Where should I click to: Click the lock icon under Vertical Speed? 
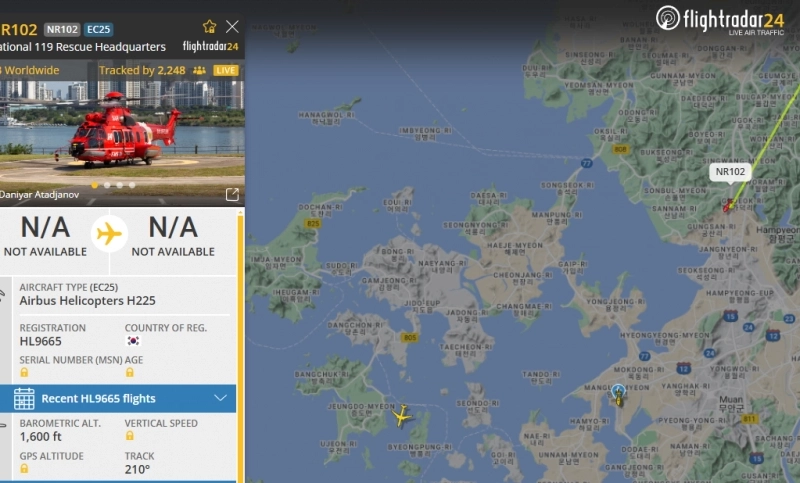click(x=130, y=436)
